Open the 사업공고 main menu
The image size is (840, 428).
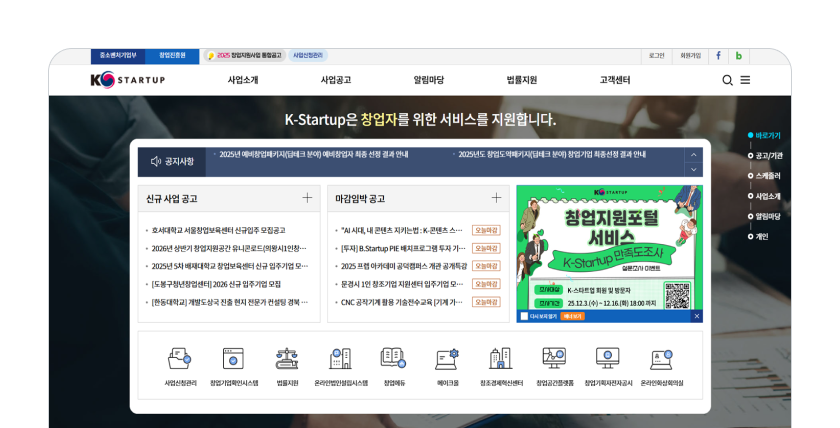coord(336,80)
